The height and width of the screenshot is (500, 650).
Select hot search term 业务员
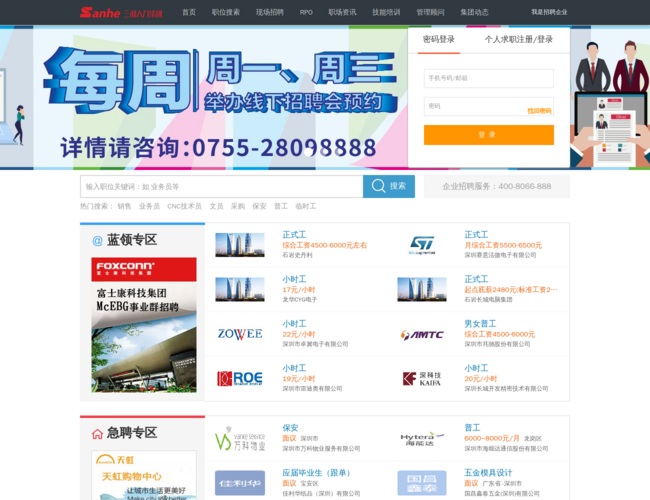tap(149, 206)
